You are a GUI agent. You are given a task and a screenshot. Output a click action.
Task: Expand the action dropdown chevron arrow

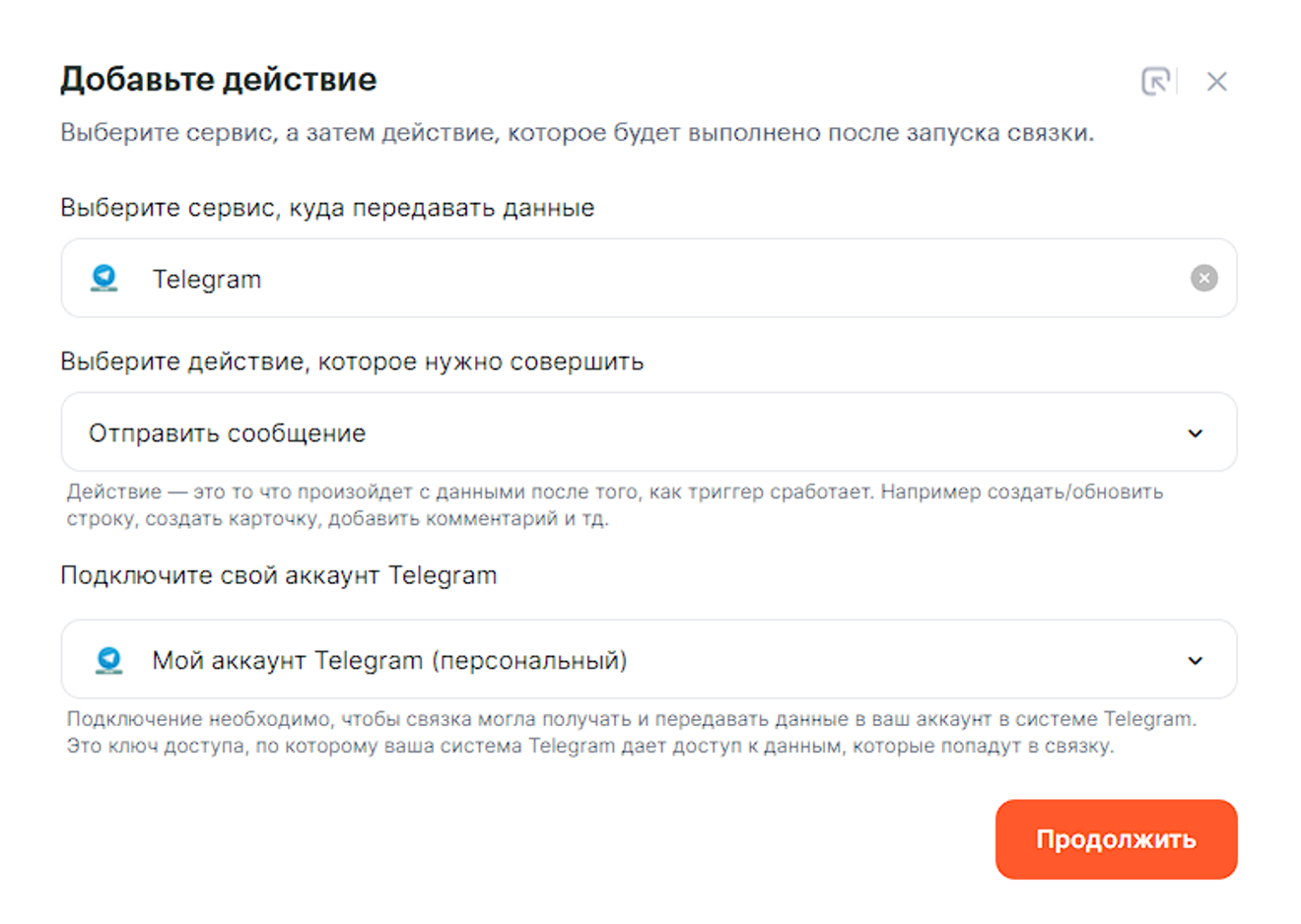click(1195, 433)
